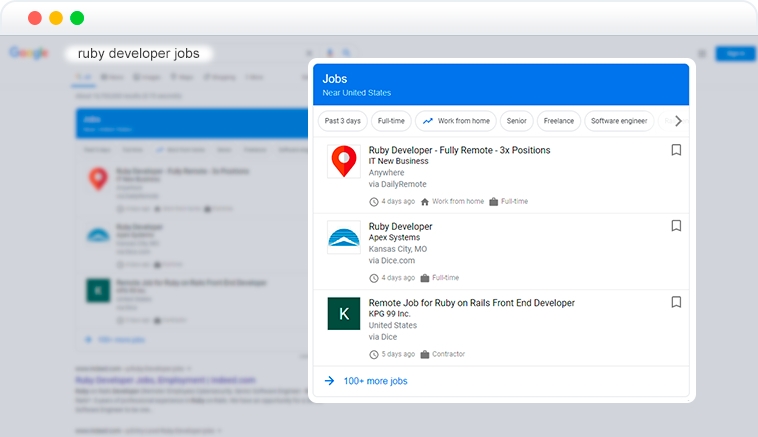Click the Google logo
Screen dimensions: 758x437
(29, 53)
